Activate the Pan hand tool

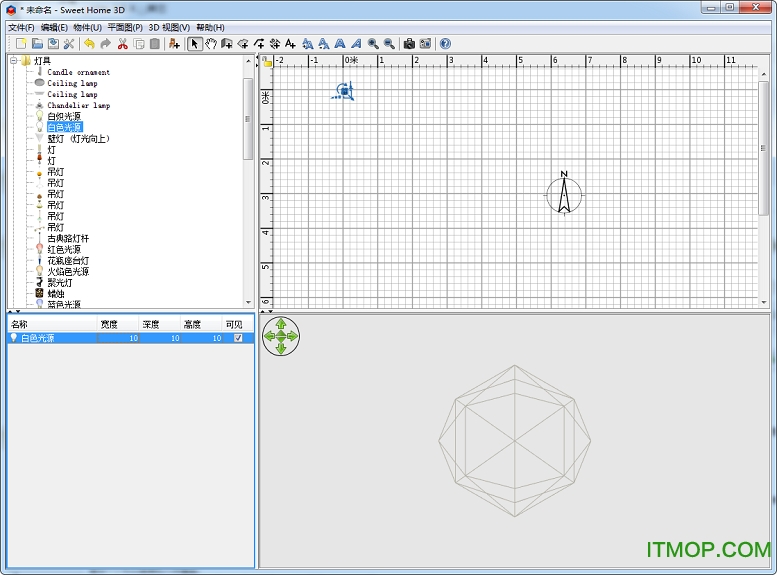click(211, 44)
